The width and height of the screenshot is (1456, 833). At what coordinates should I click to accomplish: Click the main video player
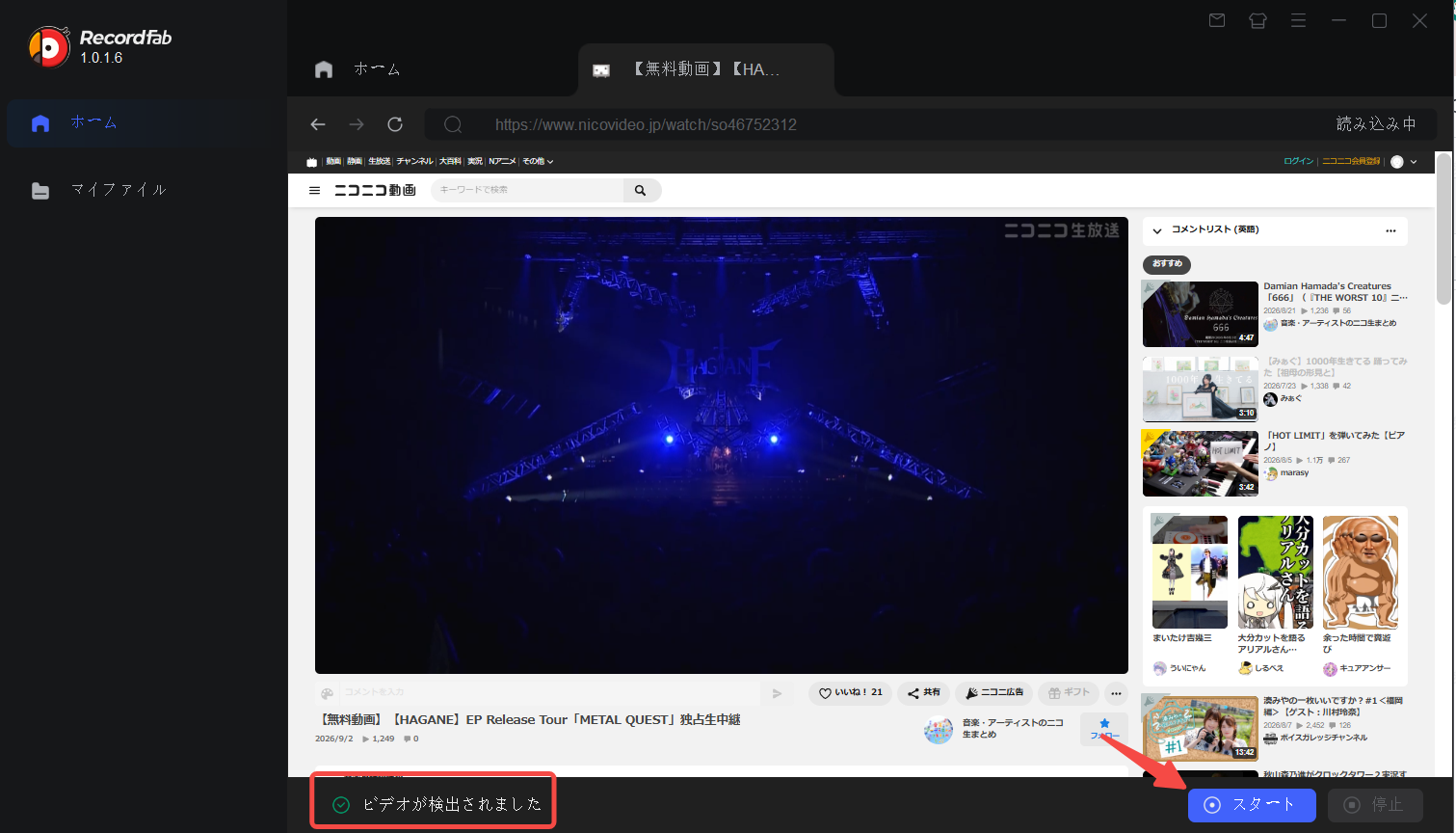tap(721, 445)
